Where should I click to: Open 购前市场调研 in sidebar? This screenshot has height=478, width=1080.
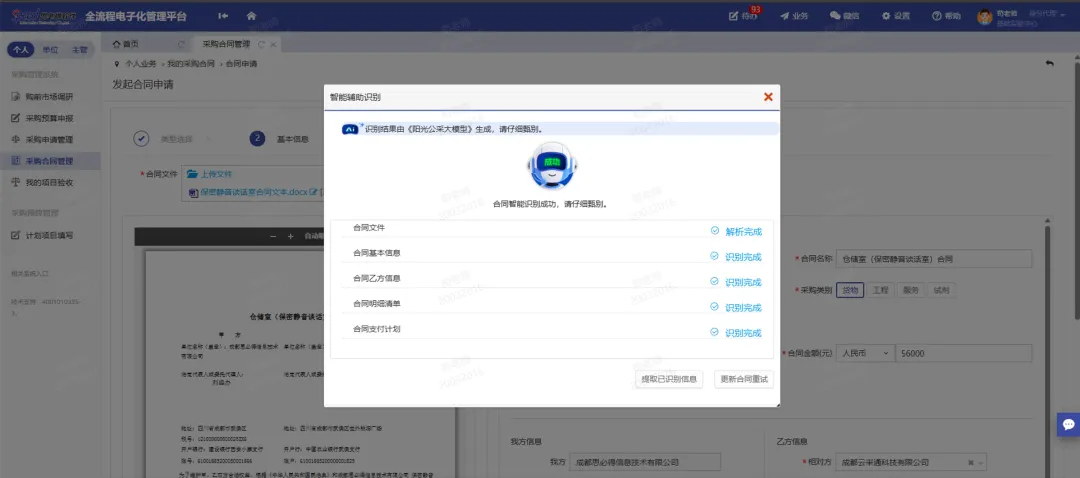pos(50,96)
